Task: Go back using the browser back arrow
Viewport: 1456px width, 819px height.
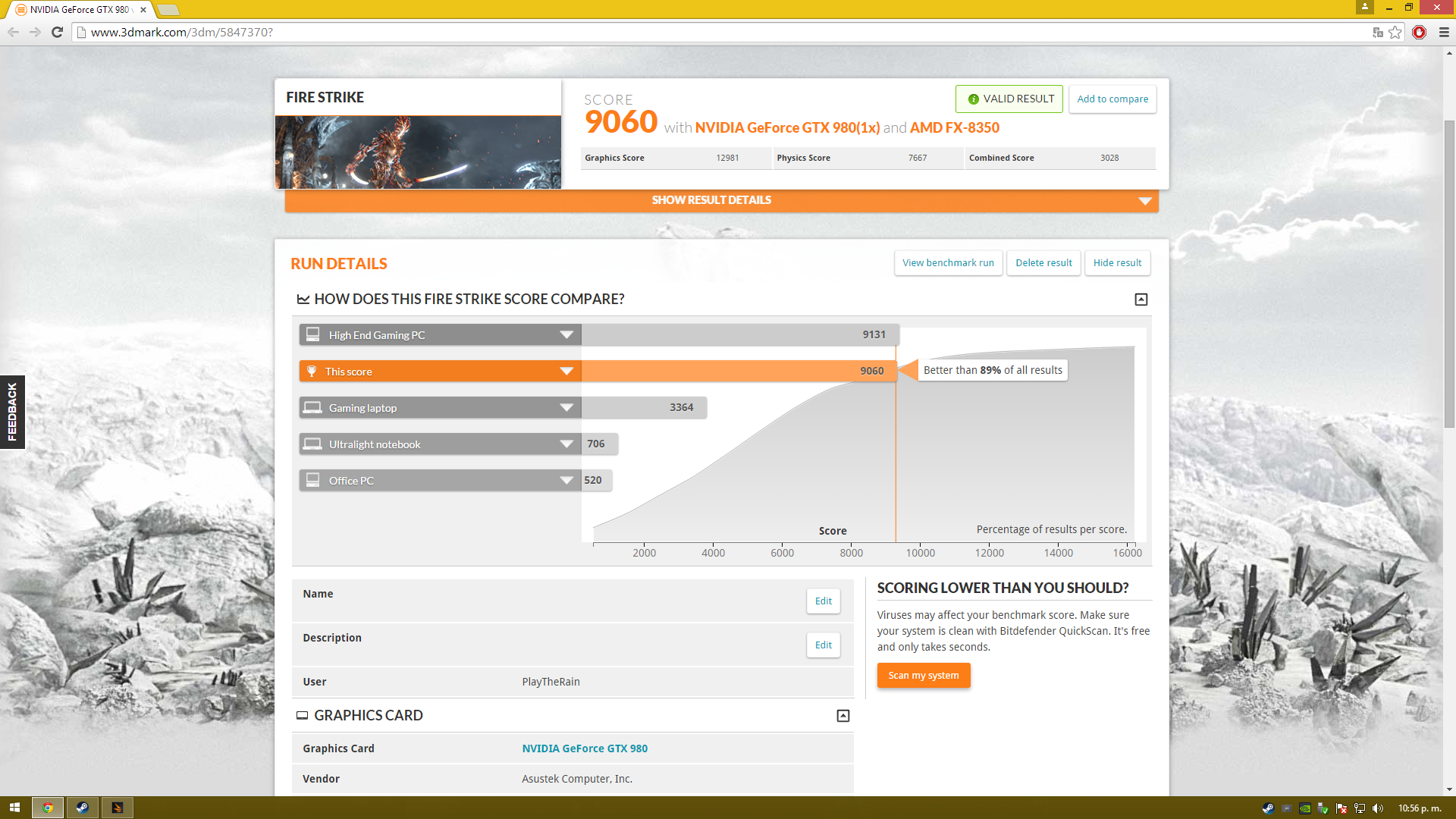Action: [13, 32]
